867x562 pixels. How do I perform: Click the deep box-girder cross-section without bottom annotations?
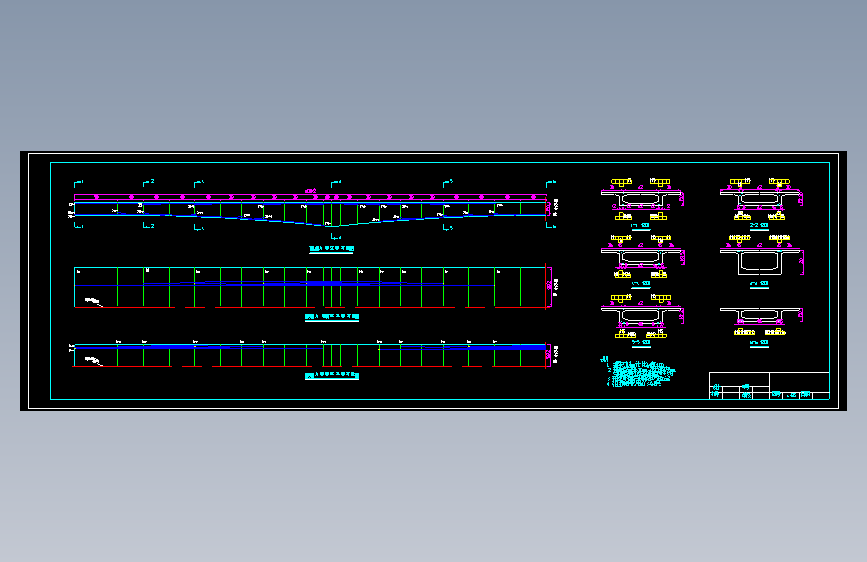pos(761,261)
